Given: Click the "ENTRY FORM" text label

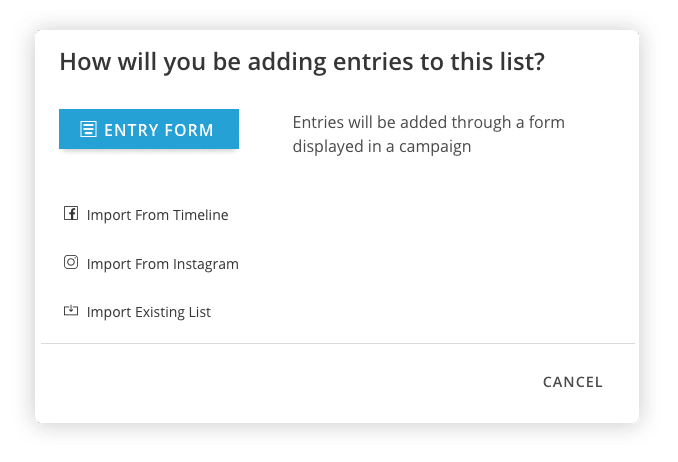Looking at the screenshot, I should coord(158,129).
